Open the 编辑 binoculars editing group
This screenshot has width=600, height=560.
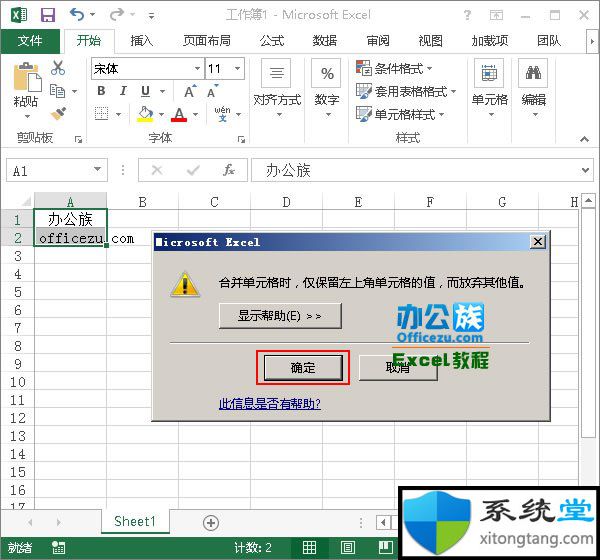pos(533,88)
